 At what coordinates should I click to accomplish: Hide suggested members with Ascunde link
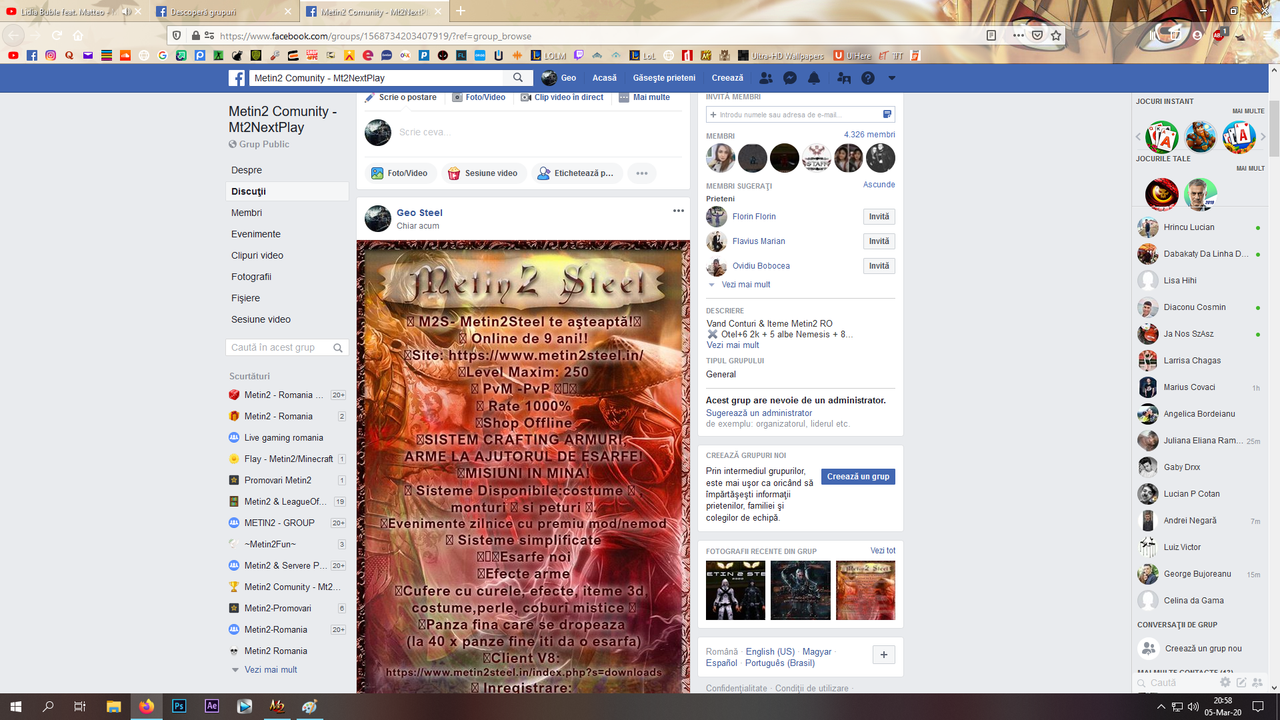coord(879,185)
